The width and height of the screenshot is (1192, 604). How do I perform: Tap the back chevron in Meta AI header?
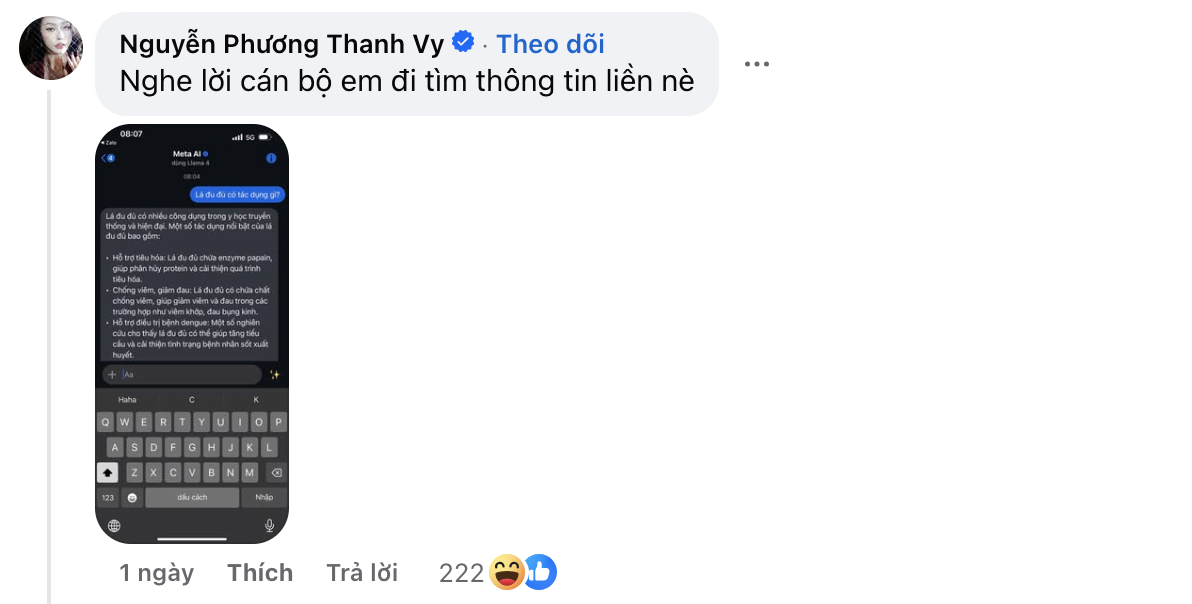click(x=104, y=158)
